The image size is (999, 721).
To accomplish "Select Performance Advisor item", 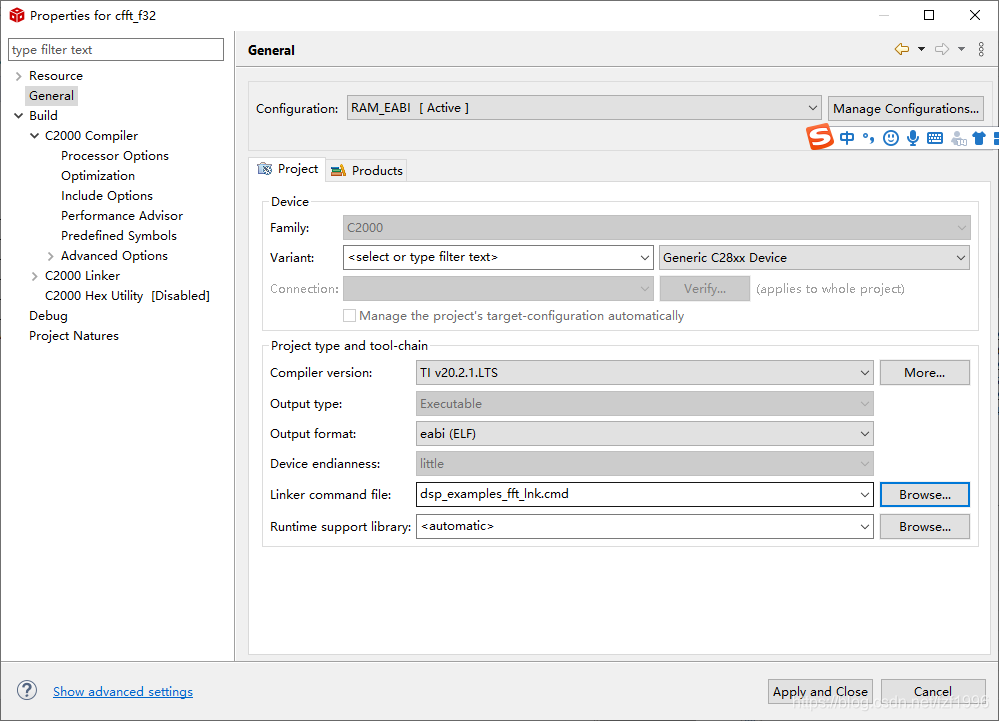I will [x=122, y=215].
